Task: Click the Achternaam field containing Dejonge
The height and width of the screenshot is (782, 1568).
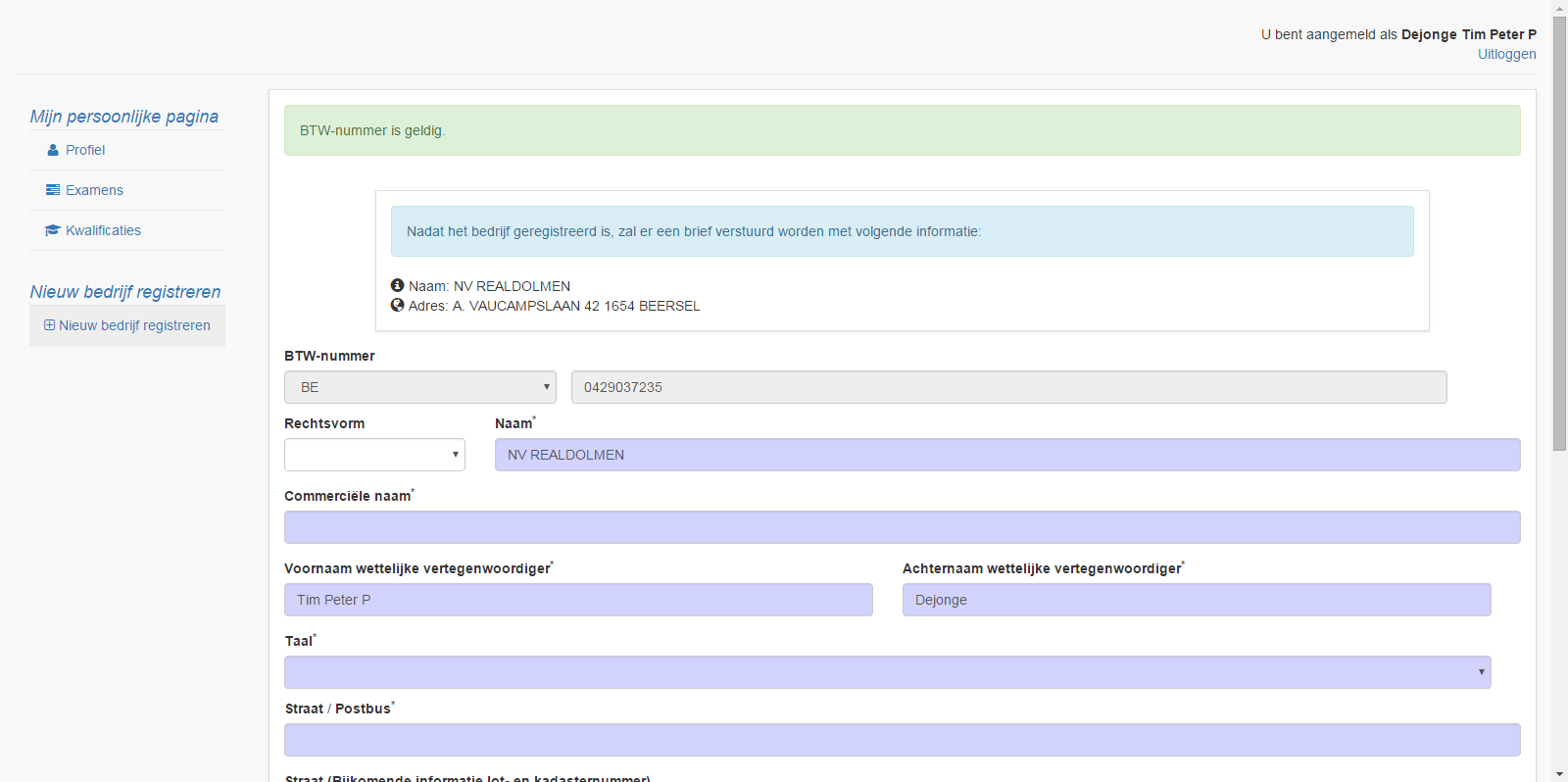Action: click(x=1197, y=600)
